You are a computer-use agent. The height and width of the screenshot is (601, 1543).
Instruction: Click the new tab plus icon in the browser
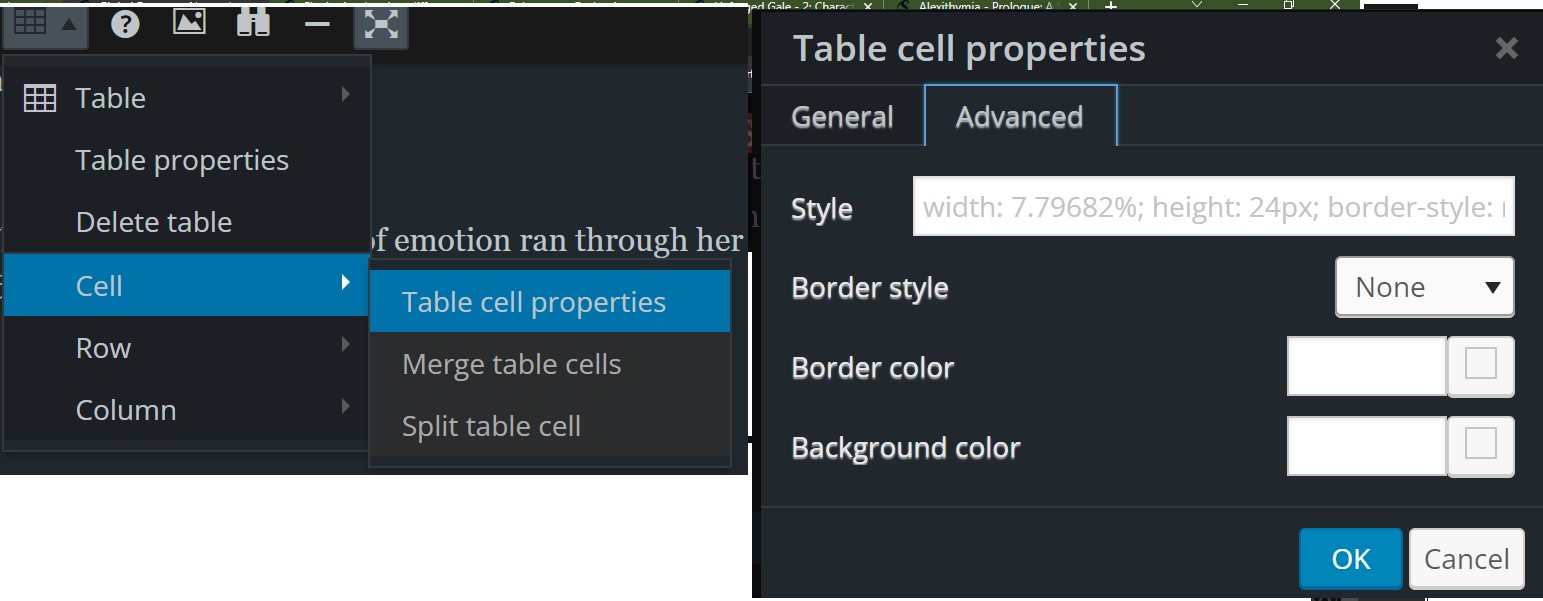[x=1110, y=5]
